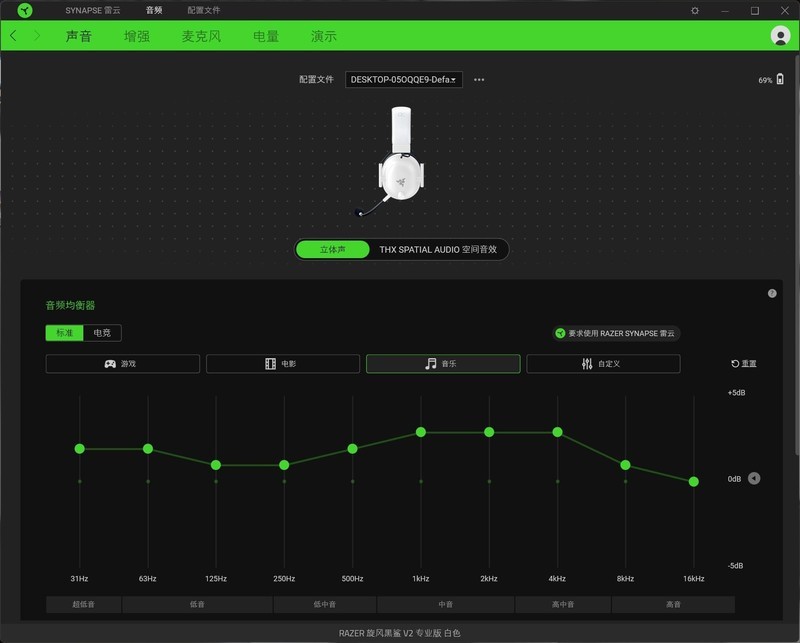800x643 pixels.
Task: Select the 立体声 stereo mode
Action: click(332, 249)
